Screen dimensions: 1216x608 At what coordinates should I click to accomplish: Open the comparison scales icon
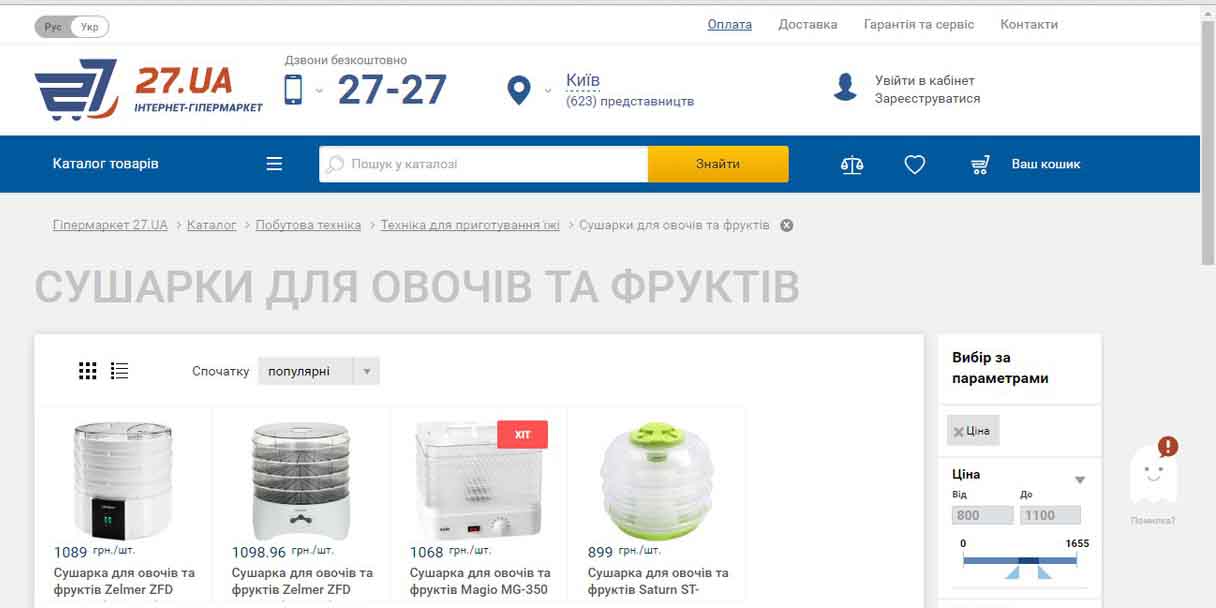tap(852, 165)
